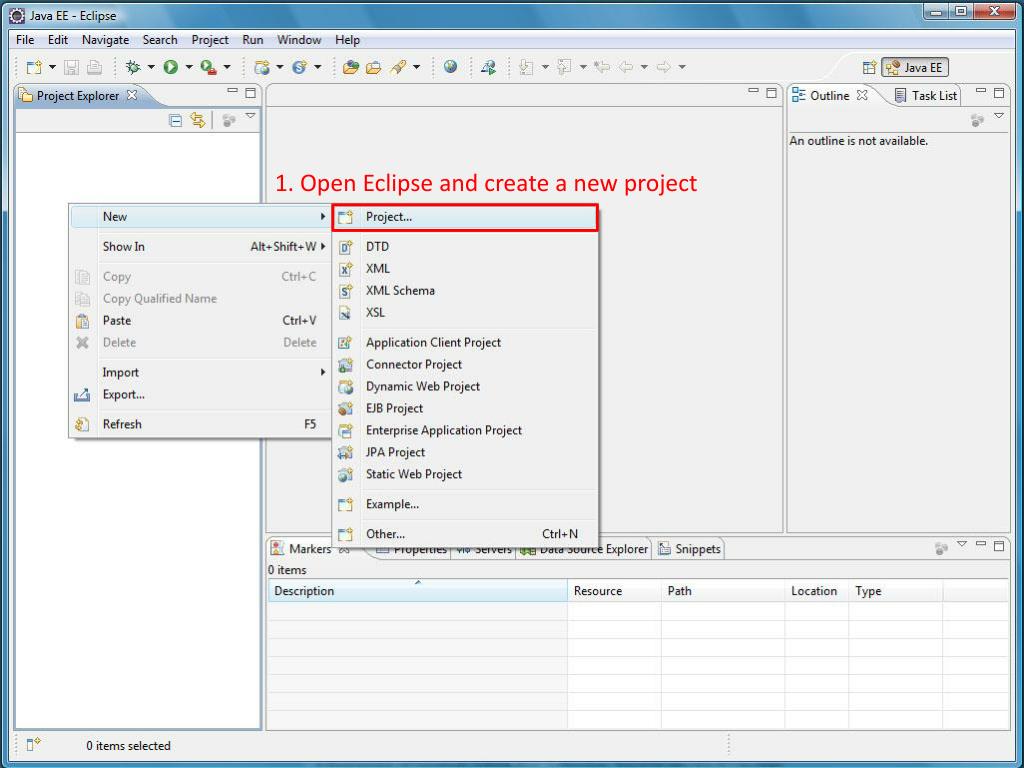The image size is (1024, 768).
Task: Open the Outline panel view menu chevron
Action: click(997, 117)
